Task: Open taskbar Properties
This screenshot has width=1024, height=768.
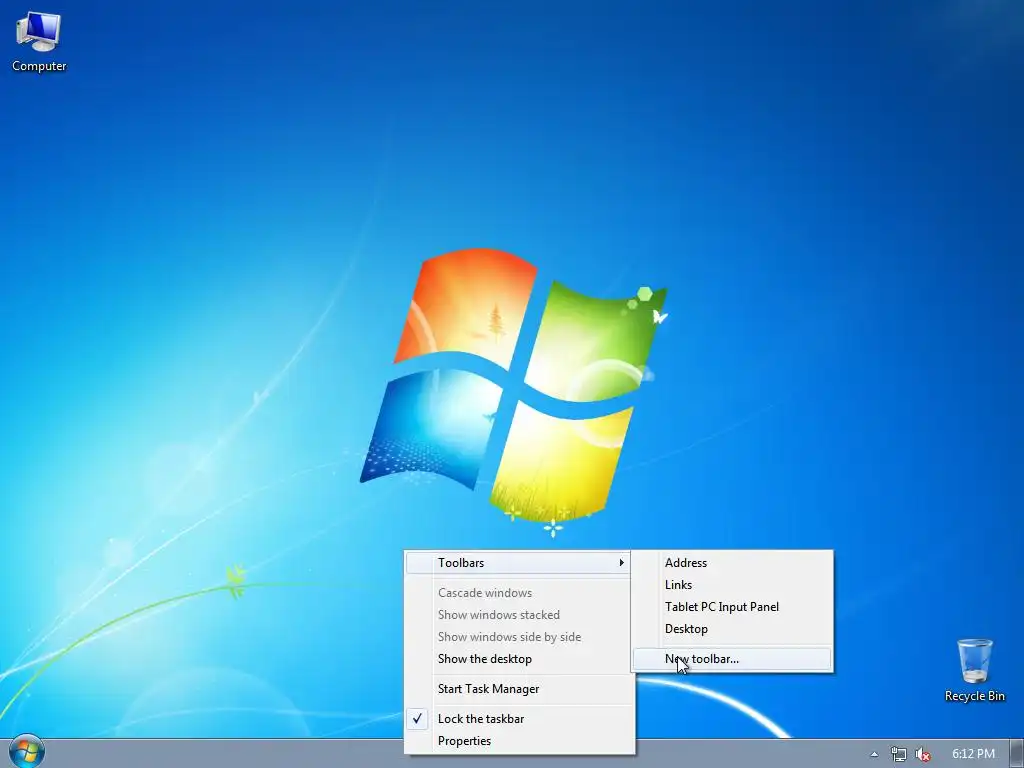Action: [520, 741]
